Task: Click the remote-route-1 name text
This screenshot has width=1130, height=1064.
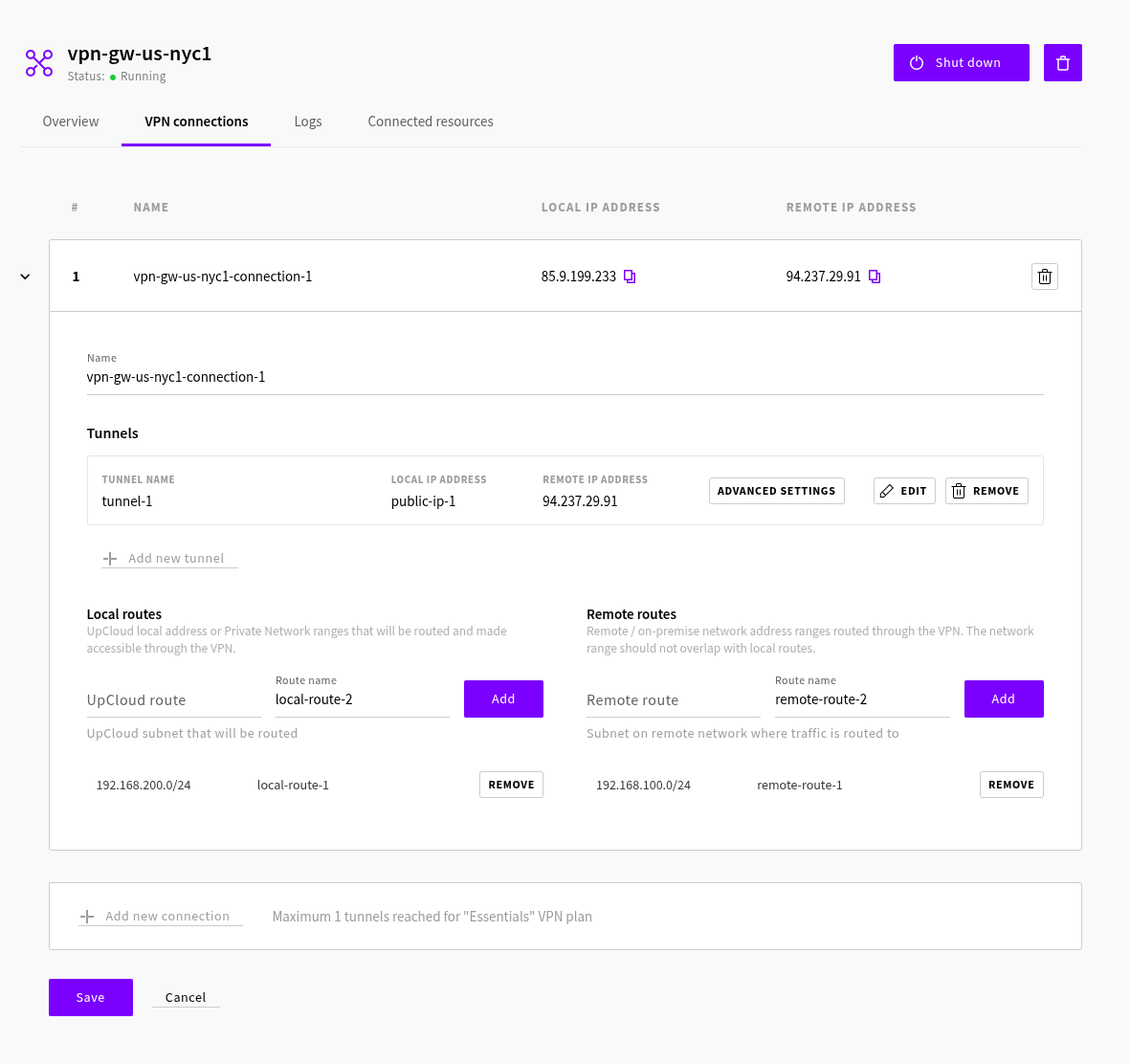Action: click(799, 785)
